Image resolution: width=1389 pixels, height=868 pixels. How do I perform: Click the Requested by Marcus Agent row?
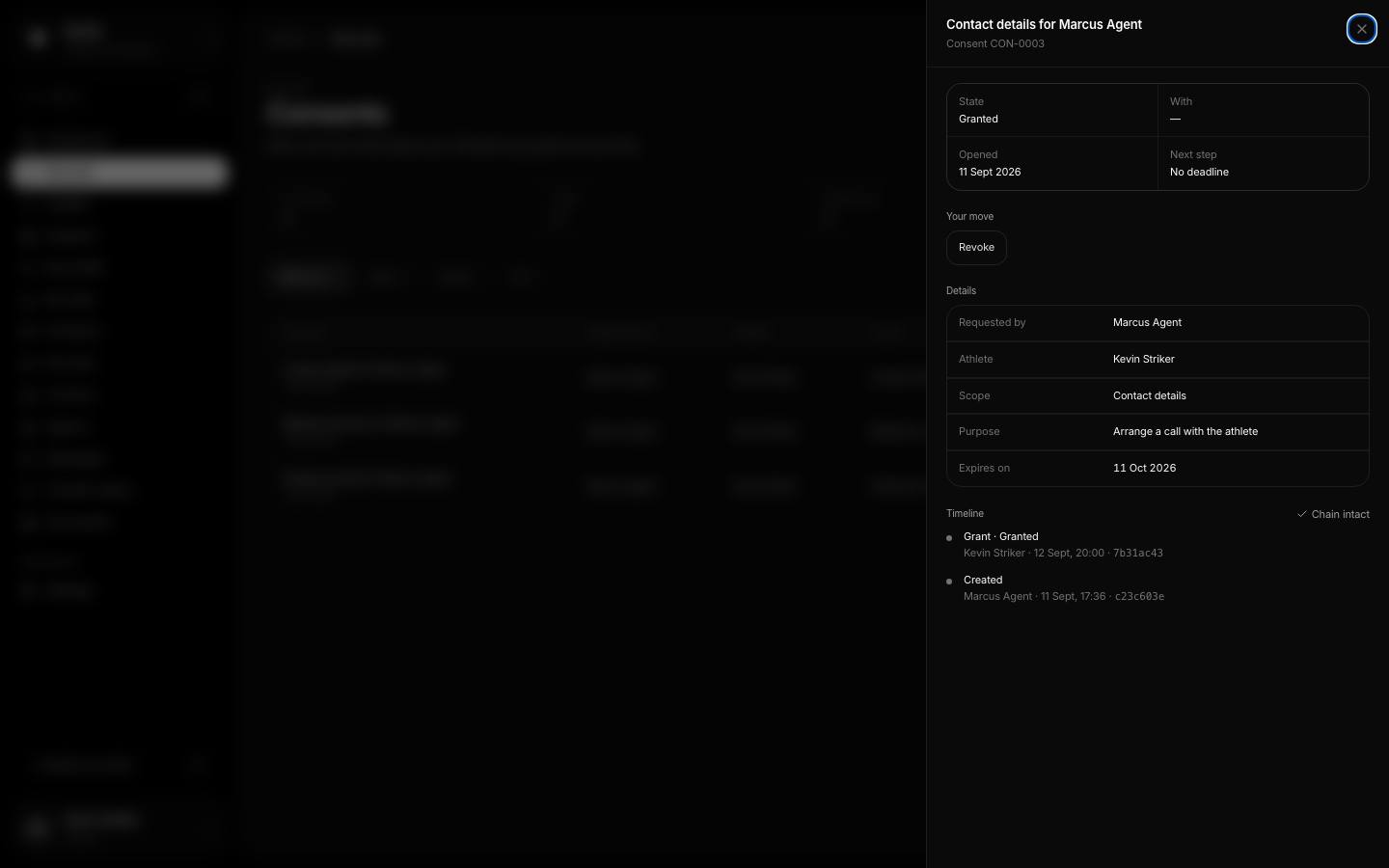[x=1157, y=323]
